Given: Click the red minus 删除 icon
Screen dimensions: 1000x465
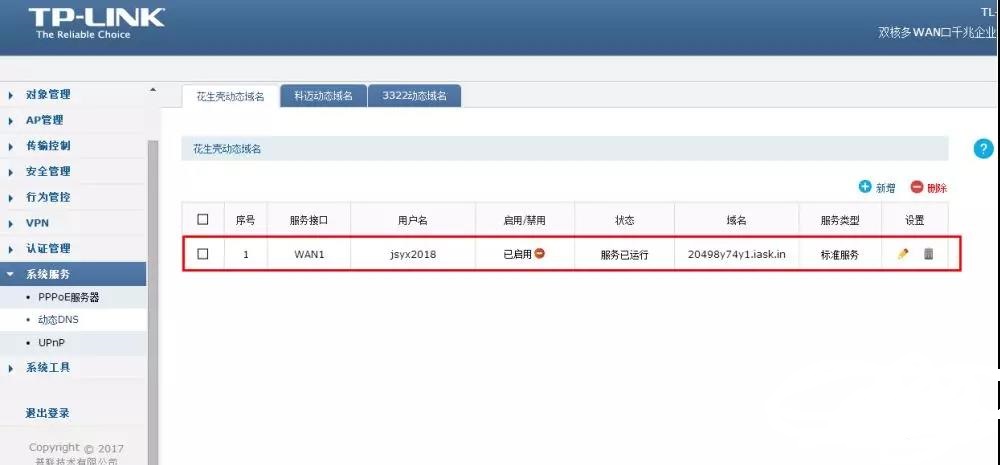Looking at the screenshot, I should [916, 187].
